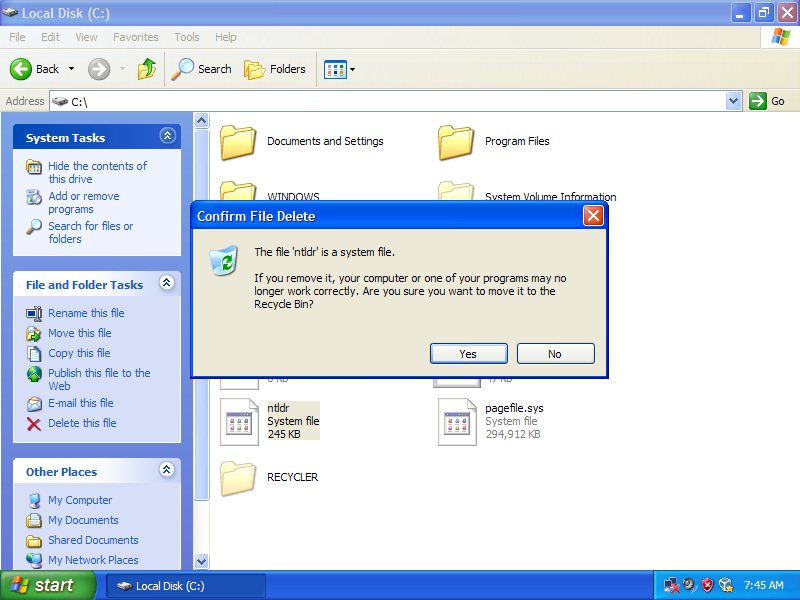Open My Network Places link
This screenshot has height=600, width=800.
[x=93, y=560]
